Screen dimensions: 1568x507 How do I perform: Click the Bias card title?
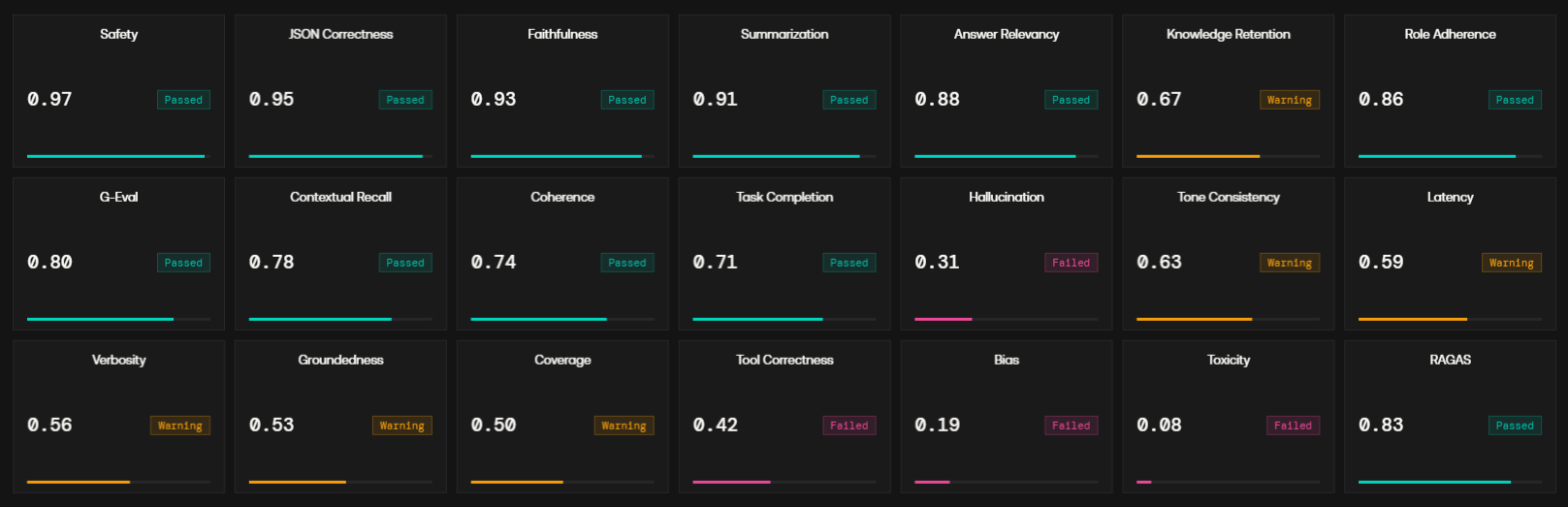tap(1007, 360)
